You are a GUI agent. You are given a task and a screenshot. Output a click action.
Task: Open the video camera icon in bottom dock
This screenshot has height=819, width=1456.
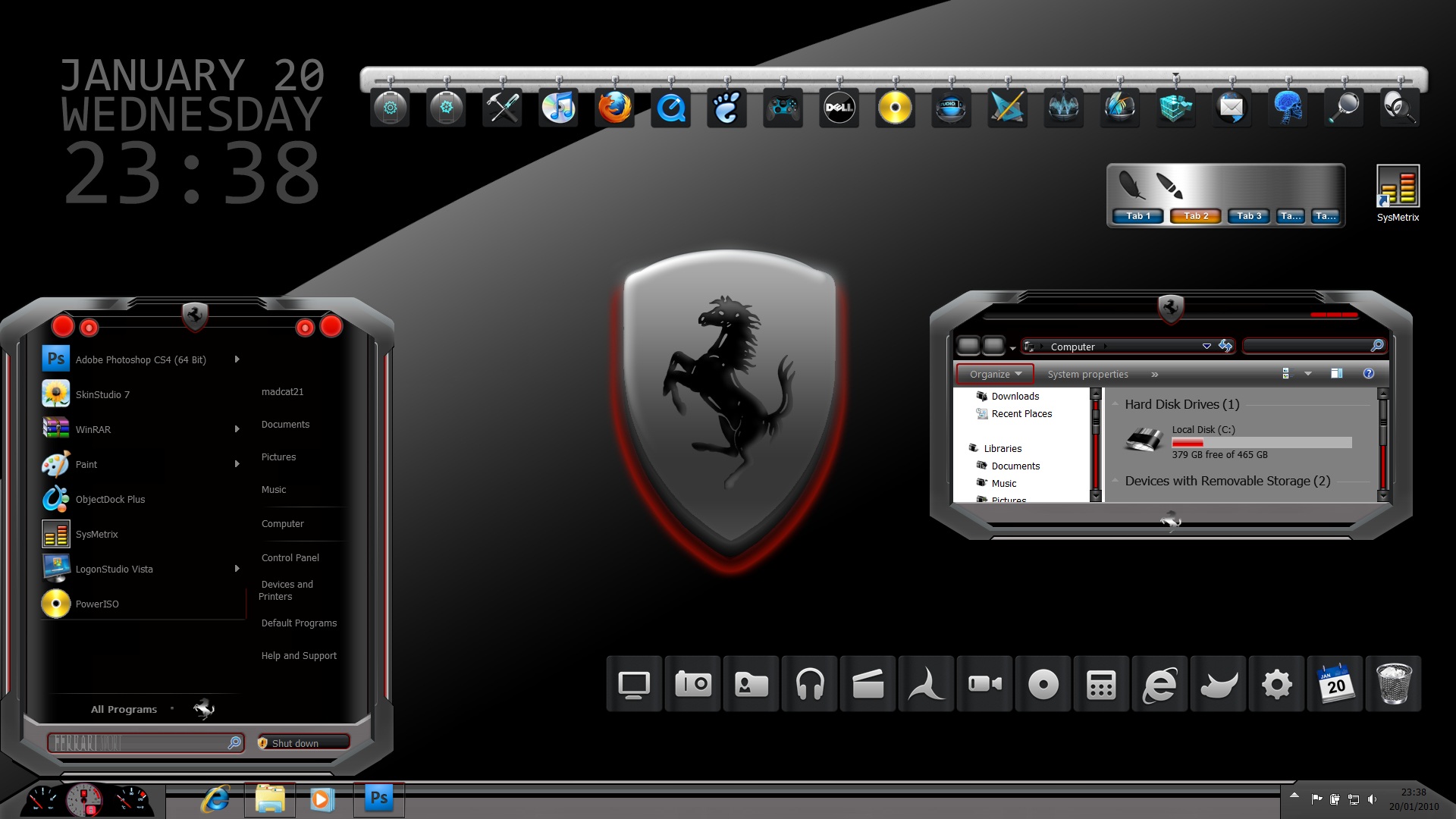coord(984,684)
